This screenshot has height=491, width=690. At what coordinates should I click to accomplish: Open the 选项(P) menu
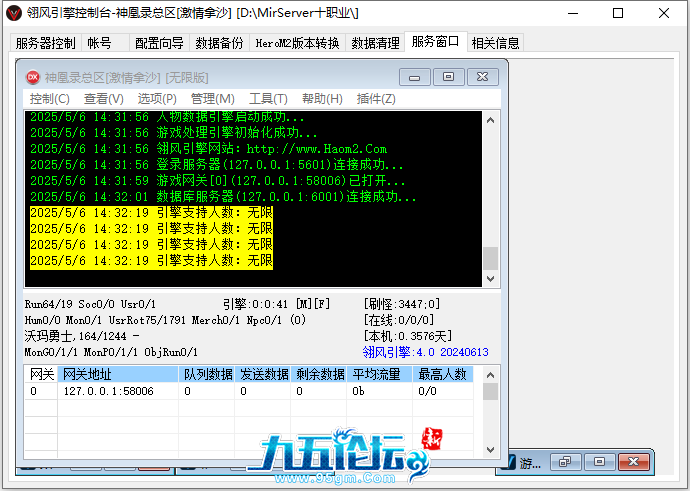point(157,99)
